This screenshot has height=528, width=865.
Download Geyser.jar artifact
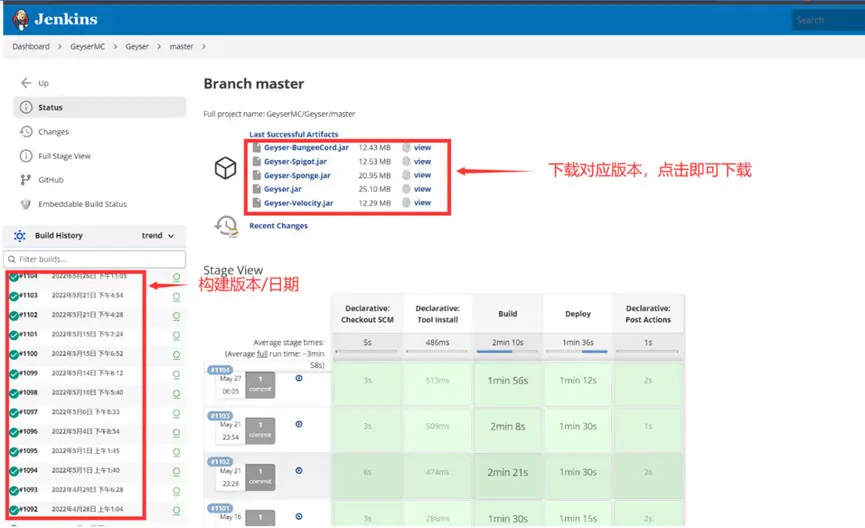pos(282,189)
